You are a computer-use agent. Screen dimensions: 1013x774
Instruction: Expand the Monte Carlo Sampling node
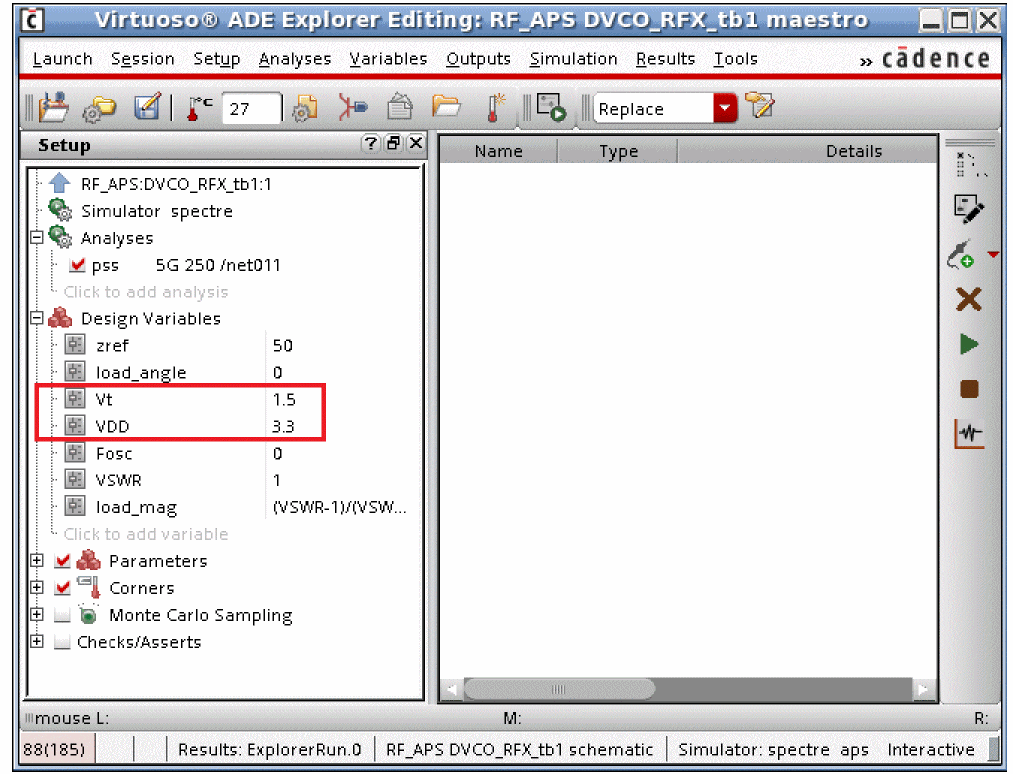coord(37,614)
